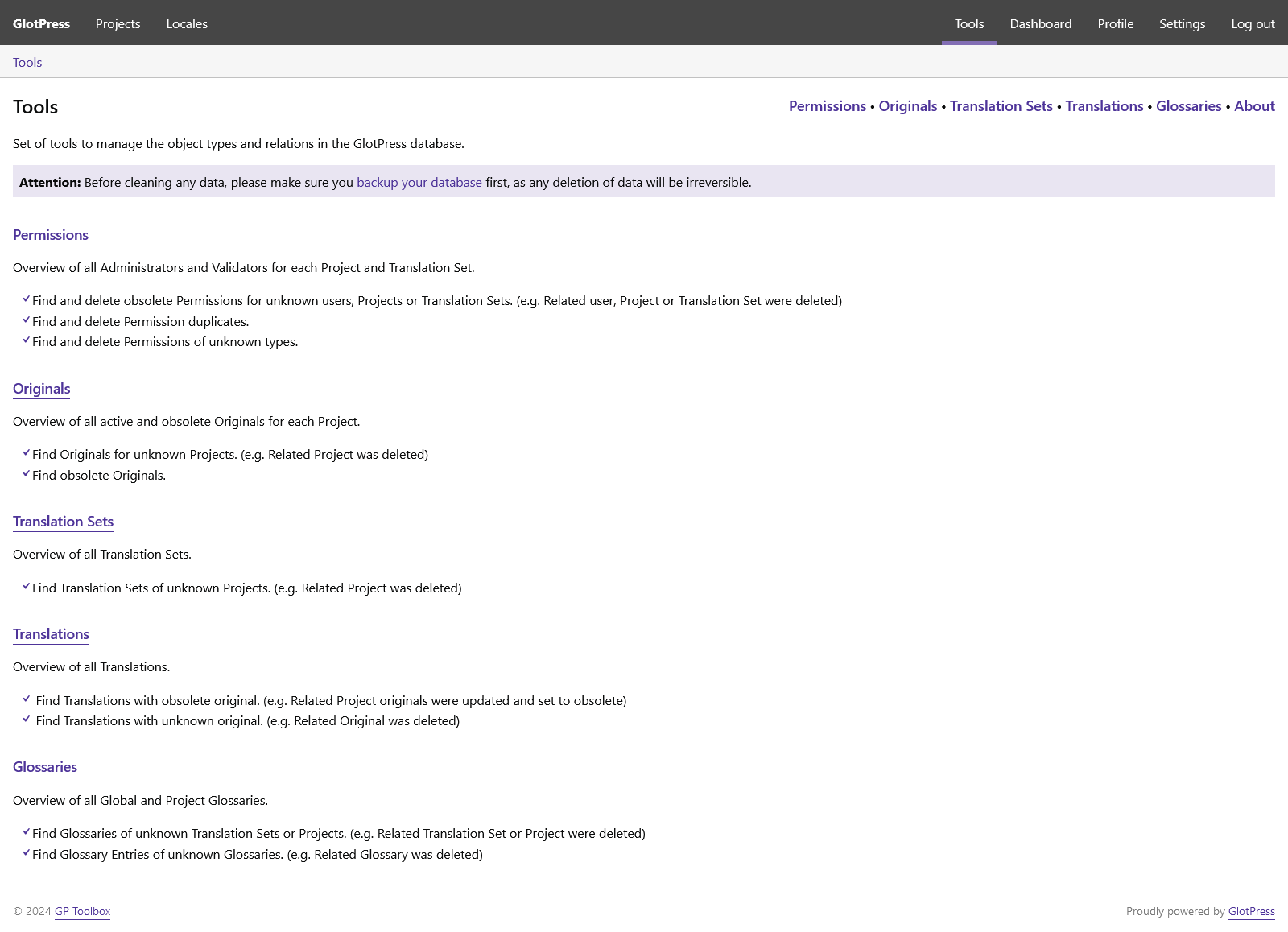Go to the Locales menu item

[x=187, y=23]
